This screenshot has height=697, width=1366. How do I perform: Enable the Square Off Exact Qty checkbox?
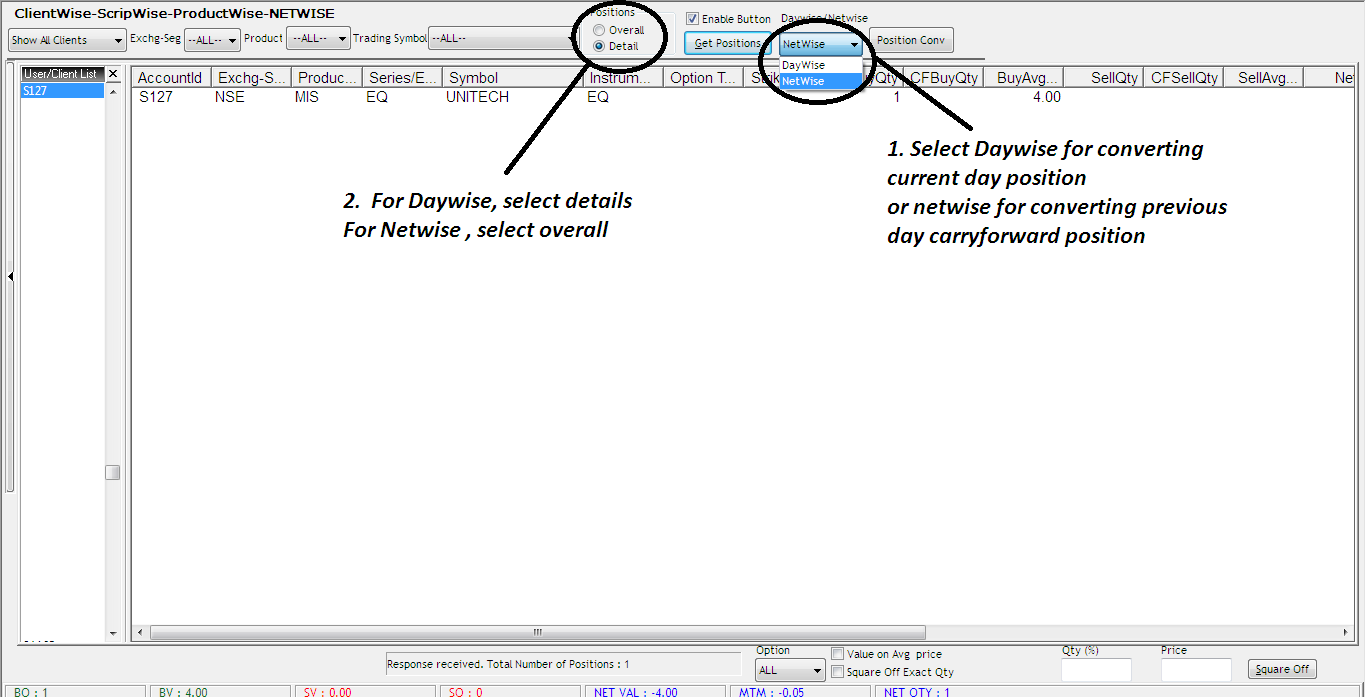(838, 672)
